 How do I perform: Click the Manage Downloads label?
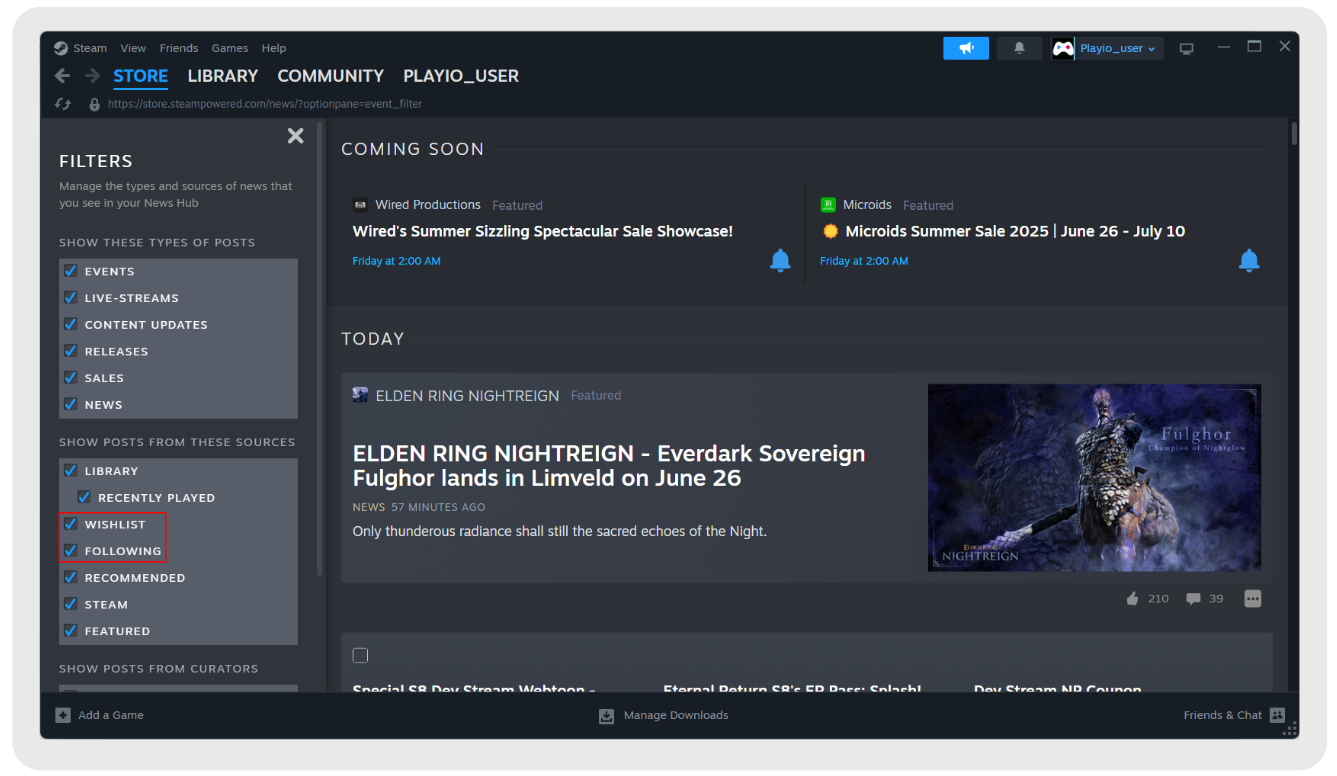tap(676, 715)
